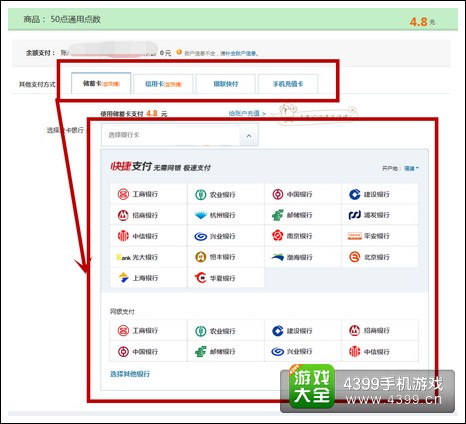
Task: Pick 工商银行 in 网银支付 section
Action: pos(148,330)
